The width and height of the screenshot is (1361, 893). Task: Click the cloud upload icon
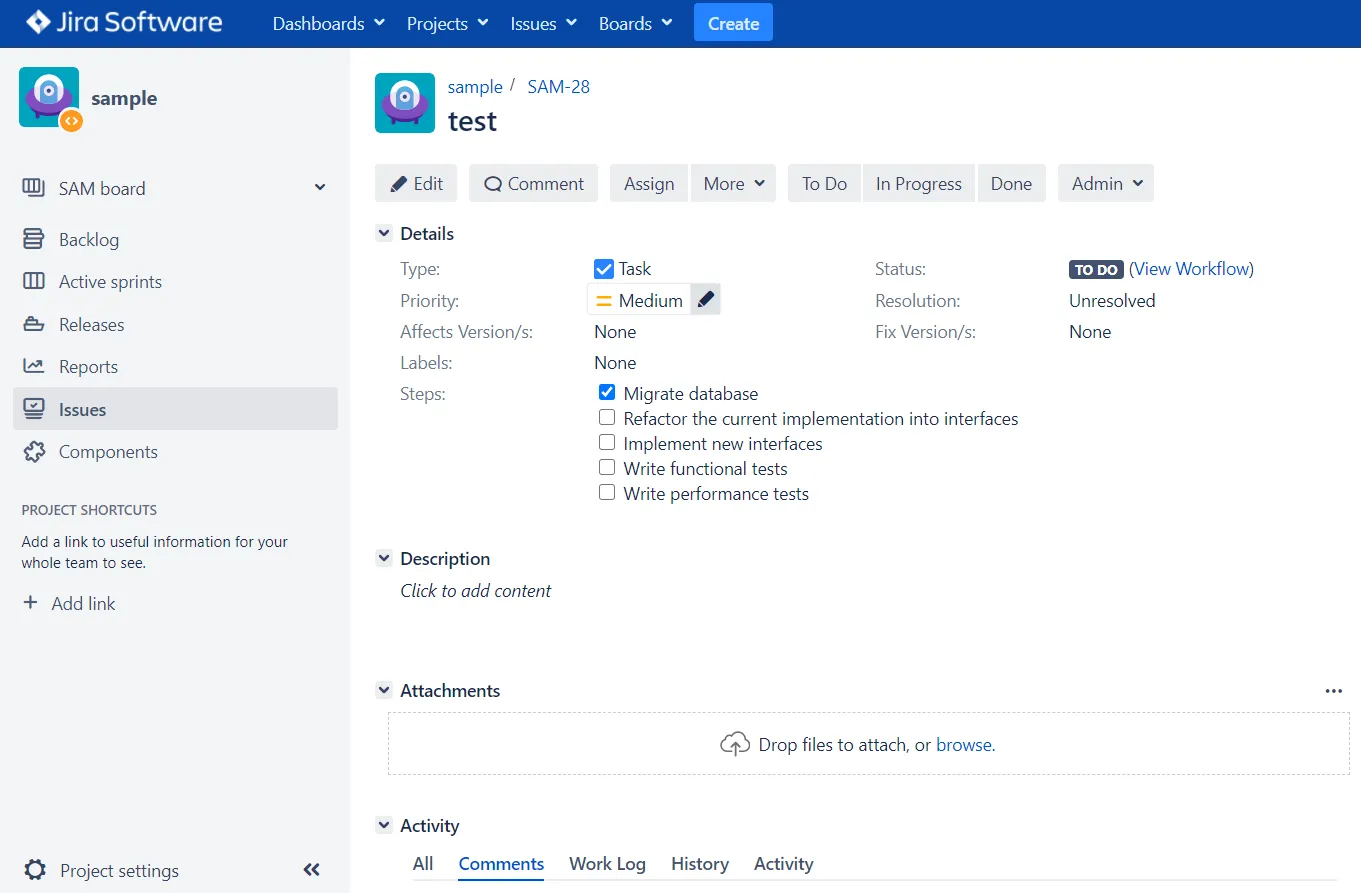tap(735, 744)
